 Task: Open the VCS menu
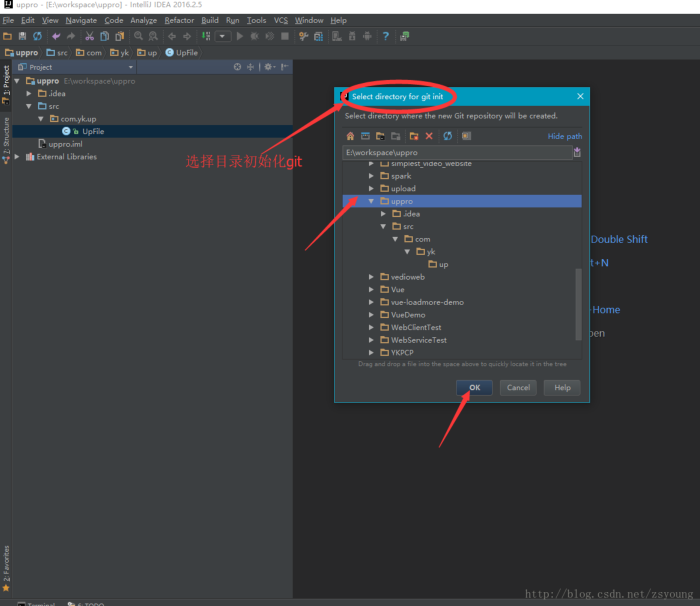pos(281,20)
